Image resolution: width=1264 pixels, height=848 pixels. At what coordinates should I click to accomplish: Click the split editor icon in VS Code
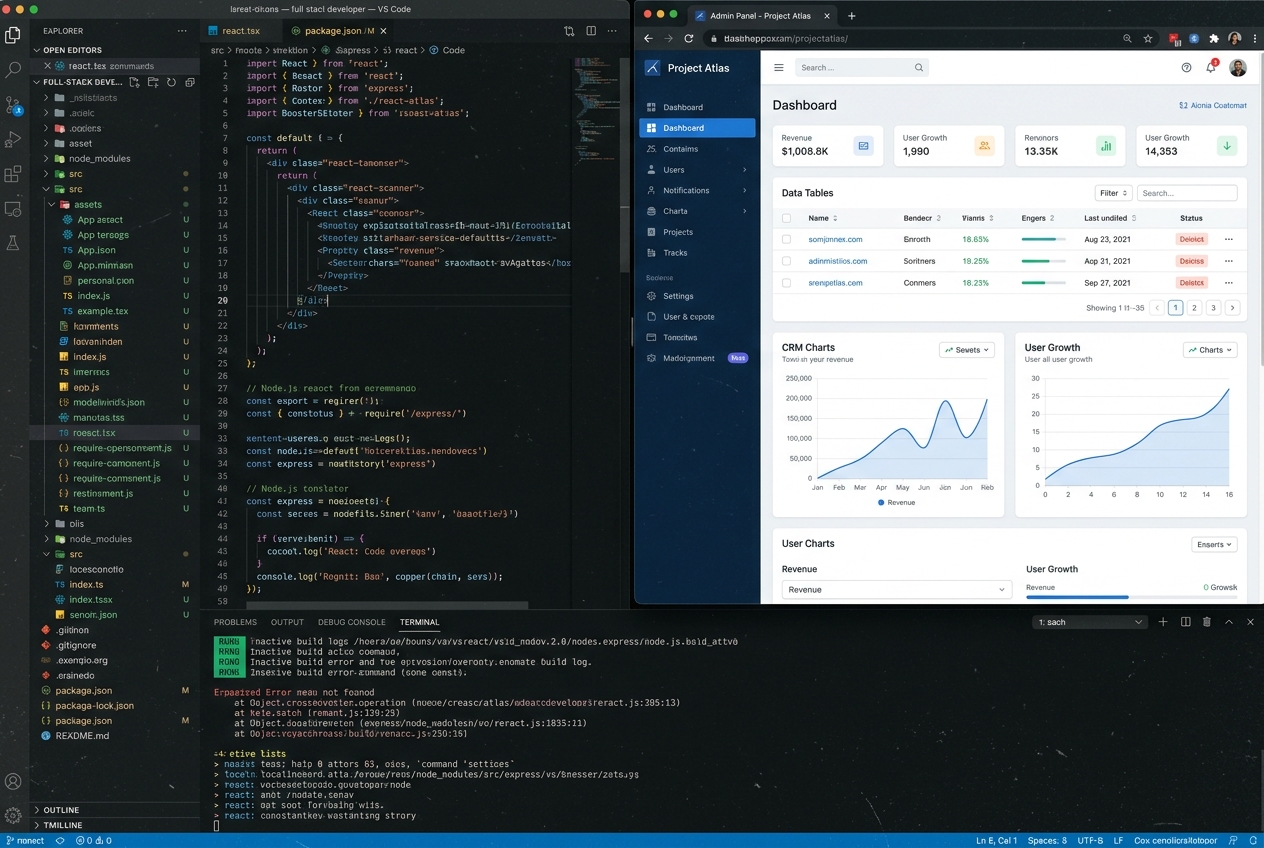point(591,31)
